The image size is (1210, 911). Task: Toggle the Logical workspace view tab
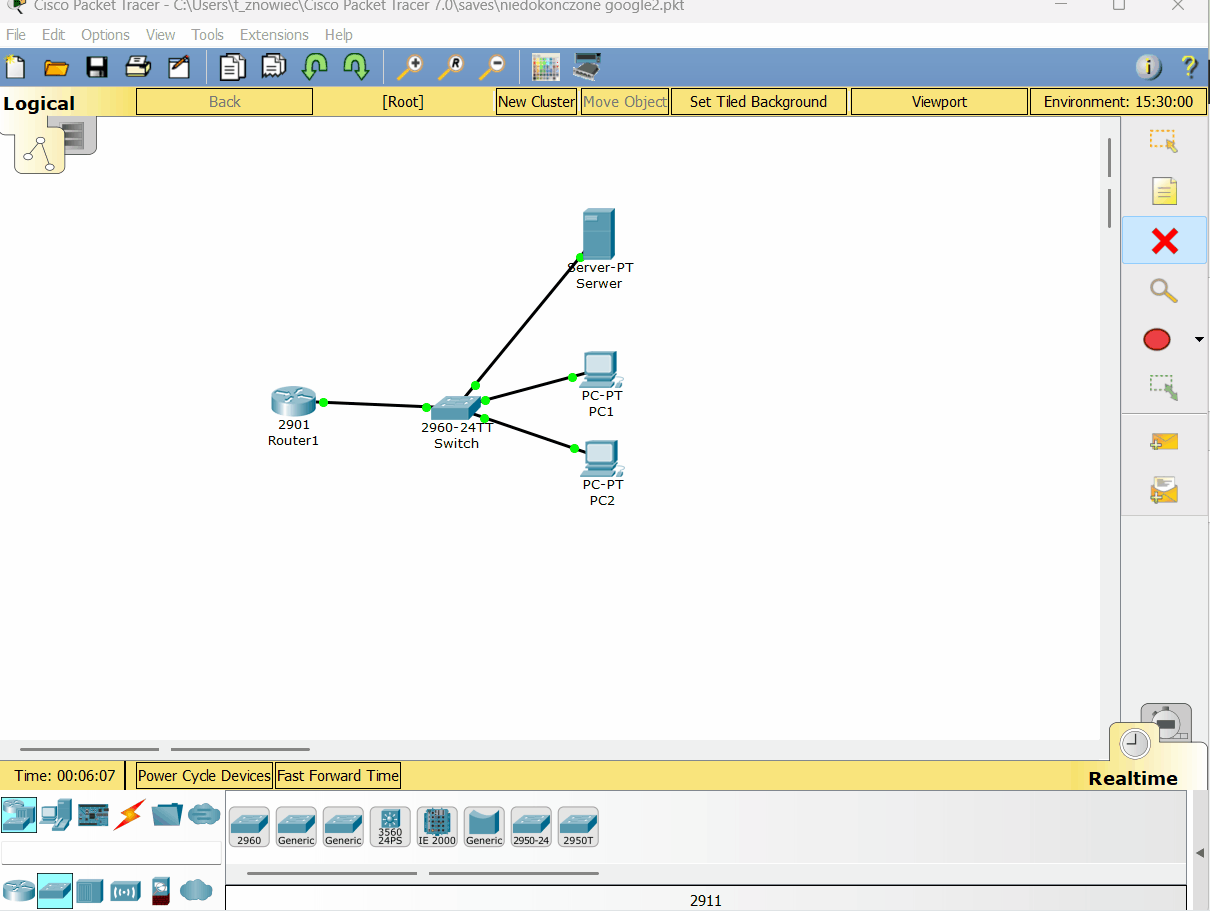tap(39, 103)
